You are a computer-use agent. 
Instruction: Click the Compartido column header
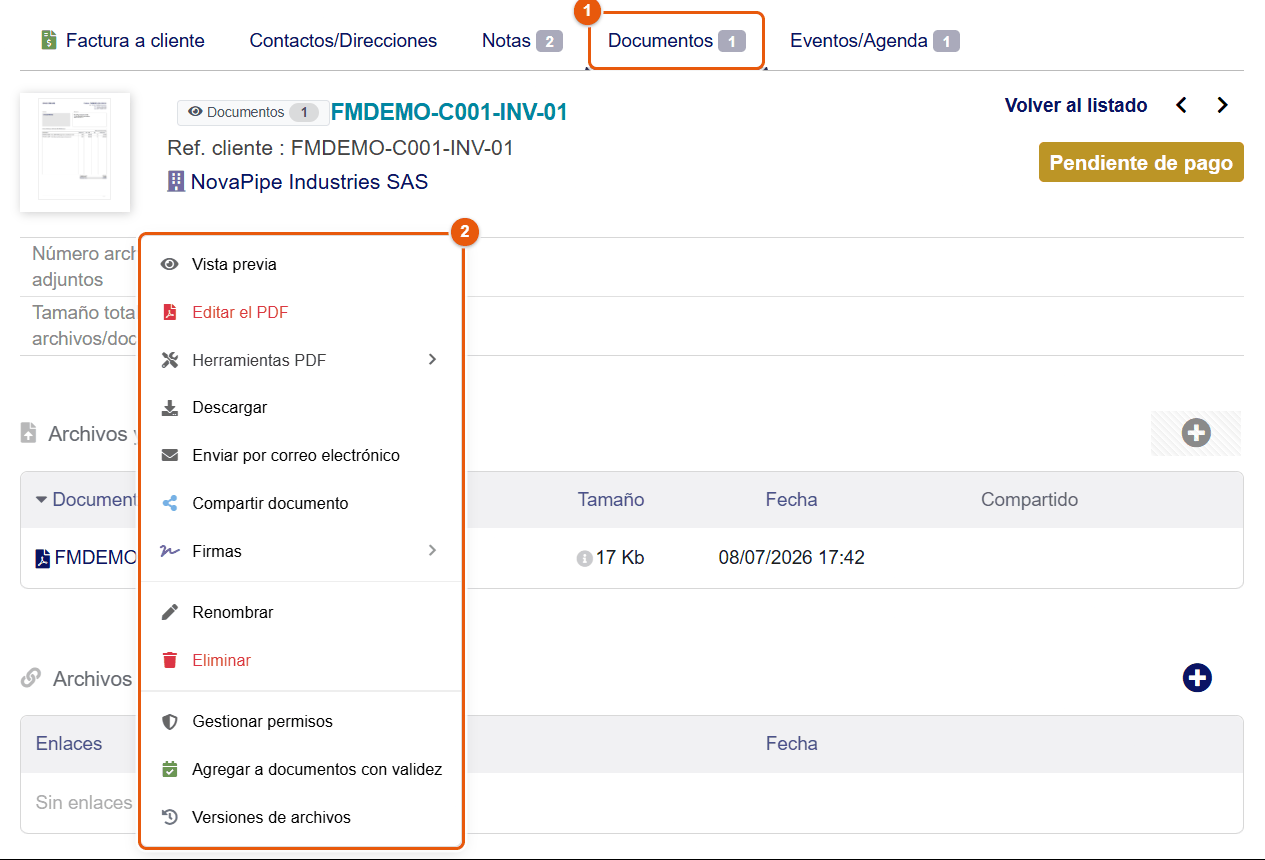1029,499
